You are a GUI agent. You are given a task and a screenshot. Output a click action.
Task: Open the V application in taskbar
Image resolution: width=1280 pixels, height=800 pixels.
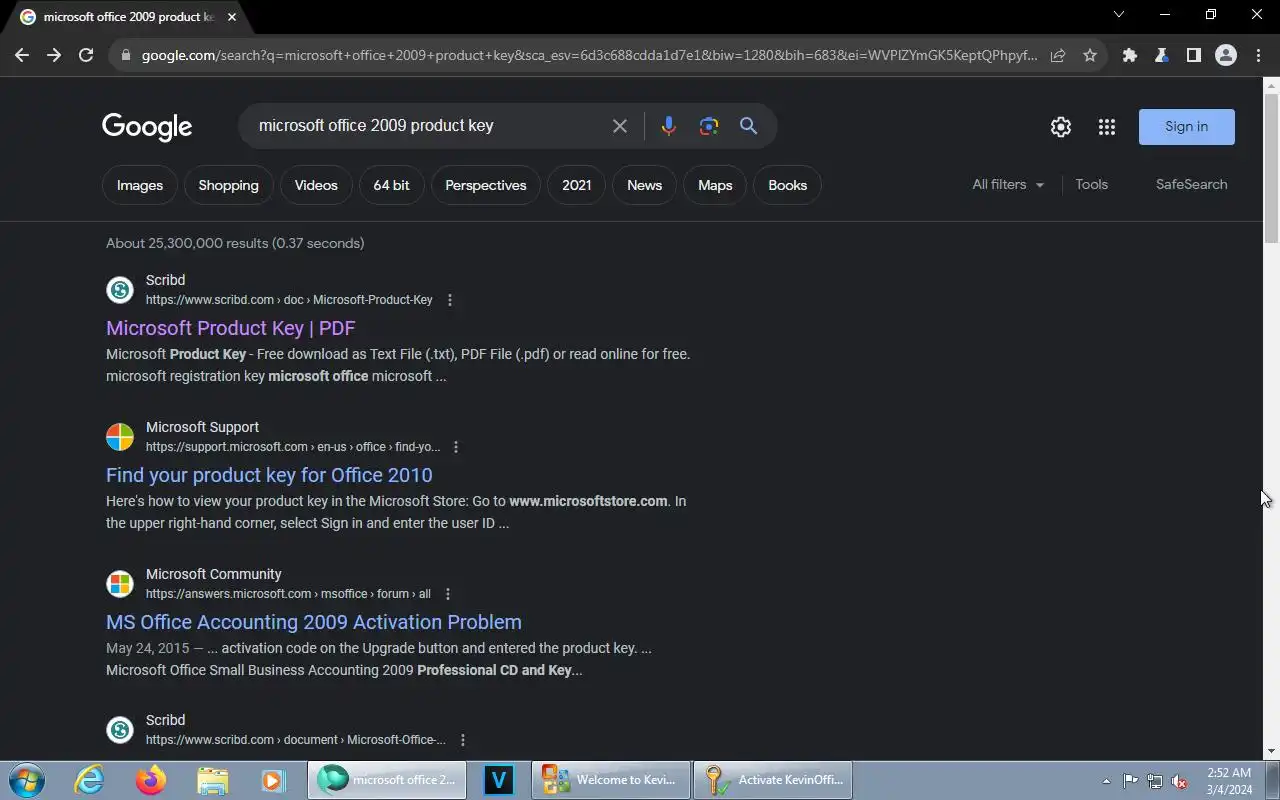pos(498,780)
